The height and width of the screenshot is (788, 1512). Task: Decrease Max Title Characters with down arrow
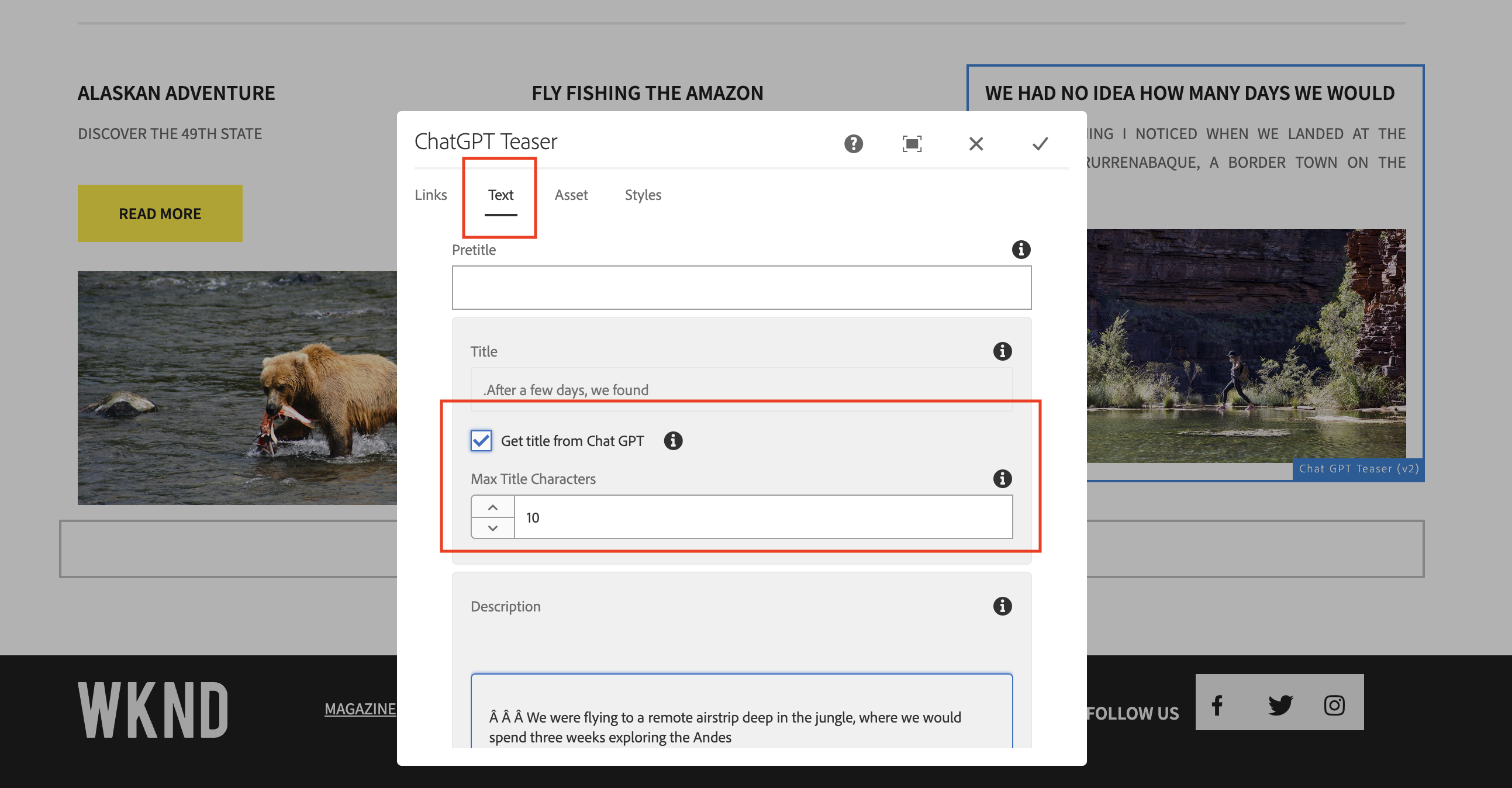[492, 528]
